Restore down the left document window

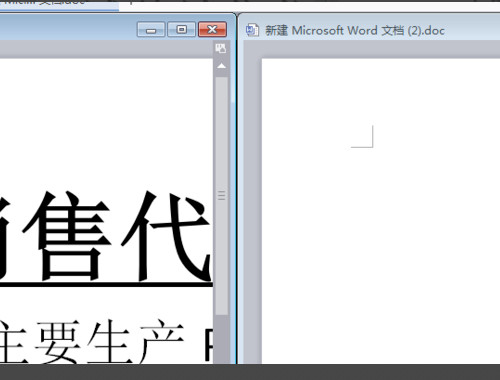[181, 30]
